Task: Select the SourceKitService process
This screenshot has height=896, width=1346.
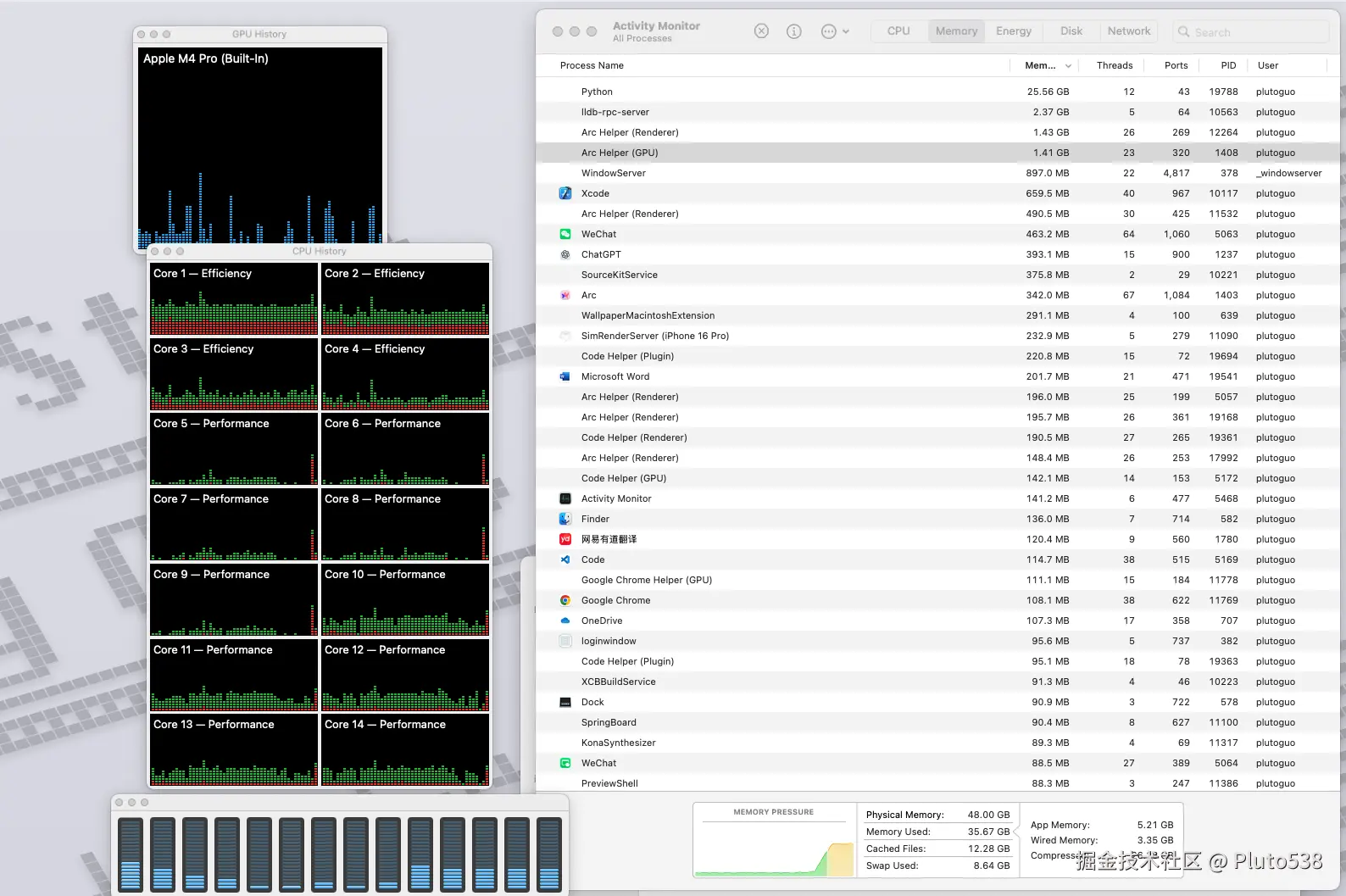Action: point(937,275)
